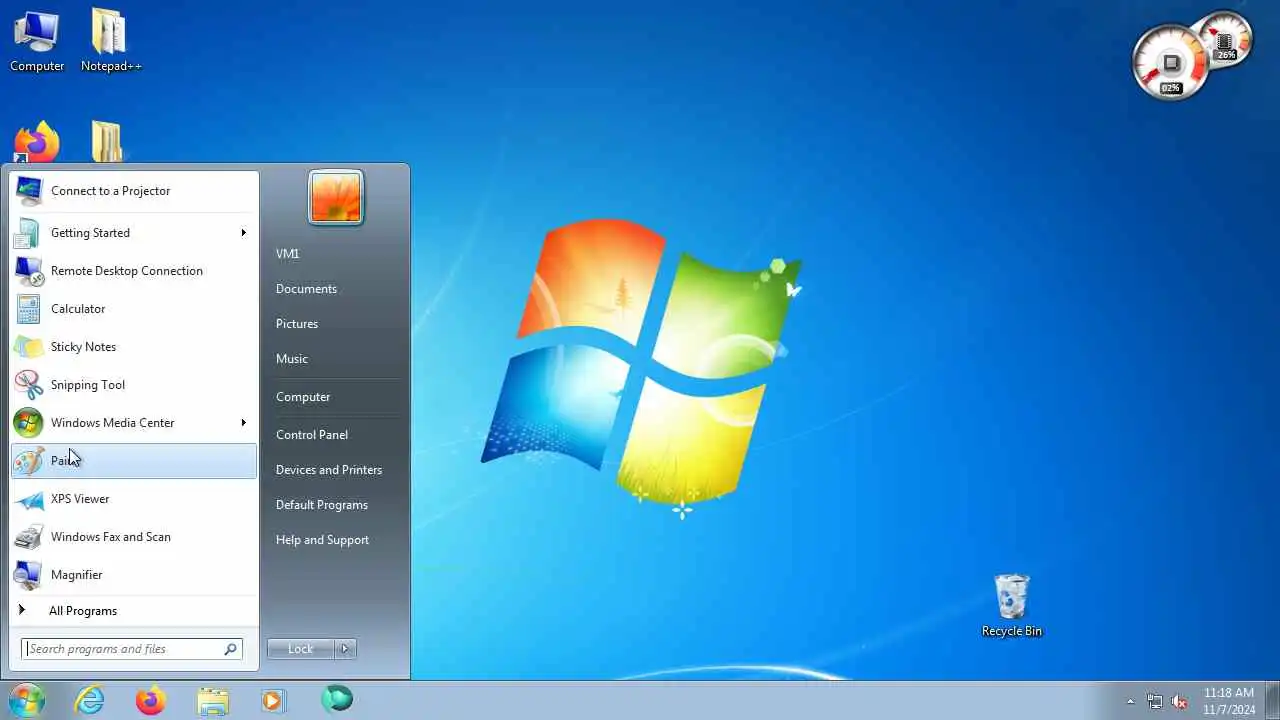Viewport: 1280px width, 720px height.
Task: Select the Recycle Bin desktop icon
Action: (x=1012, y=606)
